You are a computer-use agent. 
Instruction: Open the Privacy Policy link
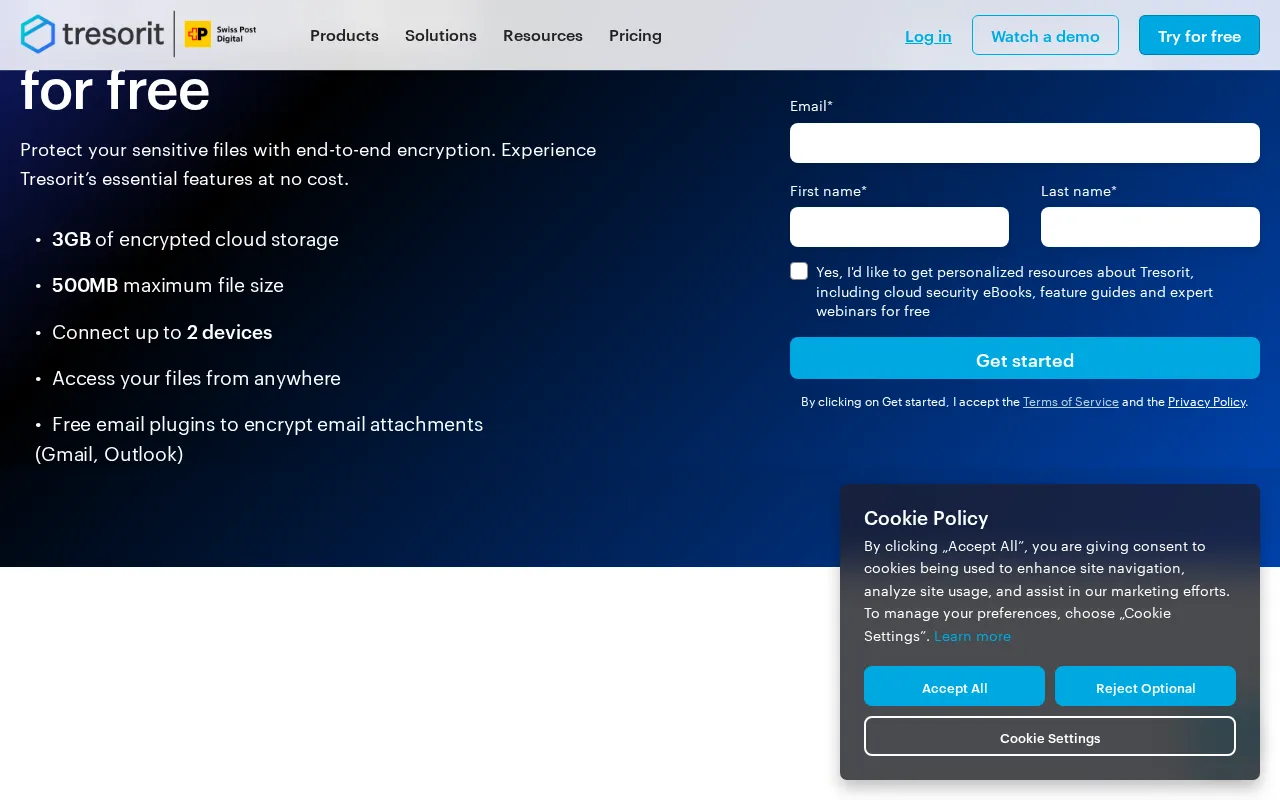1206,401
